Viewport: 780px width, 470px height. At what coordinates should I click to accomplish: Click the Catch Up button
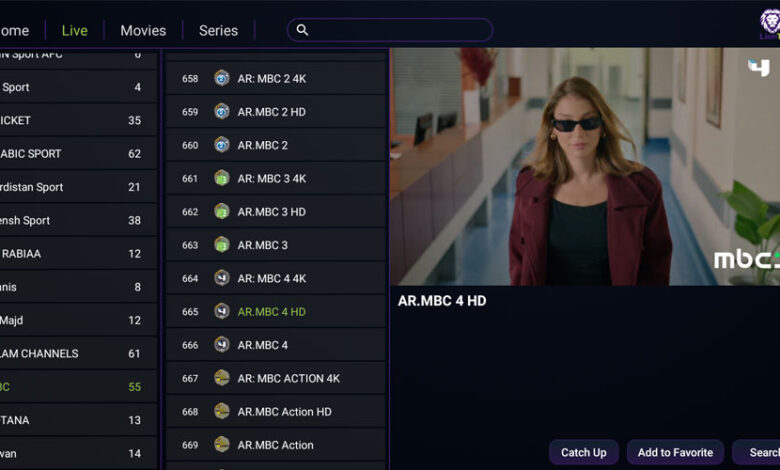[584, 453]
